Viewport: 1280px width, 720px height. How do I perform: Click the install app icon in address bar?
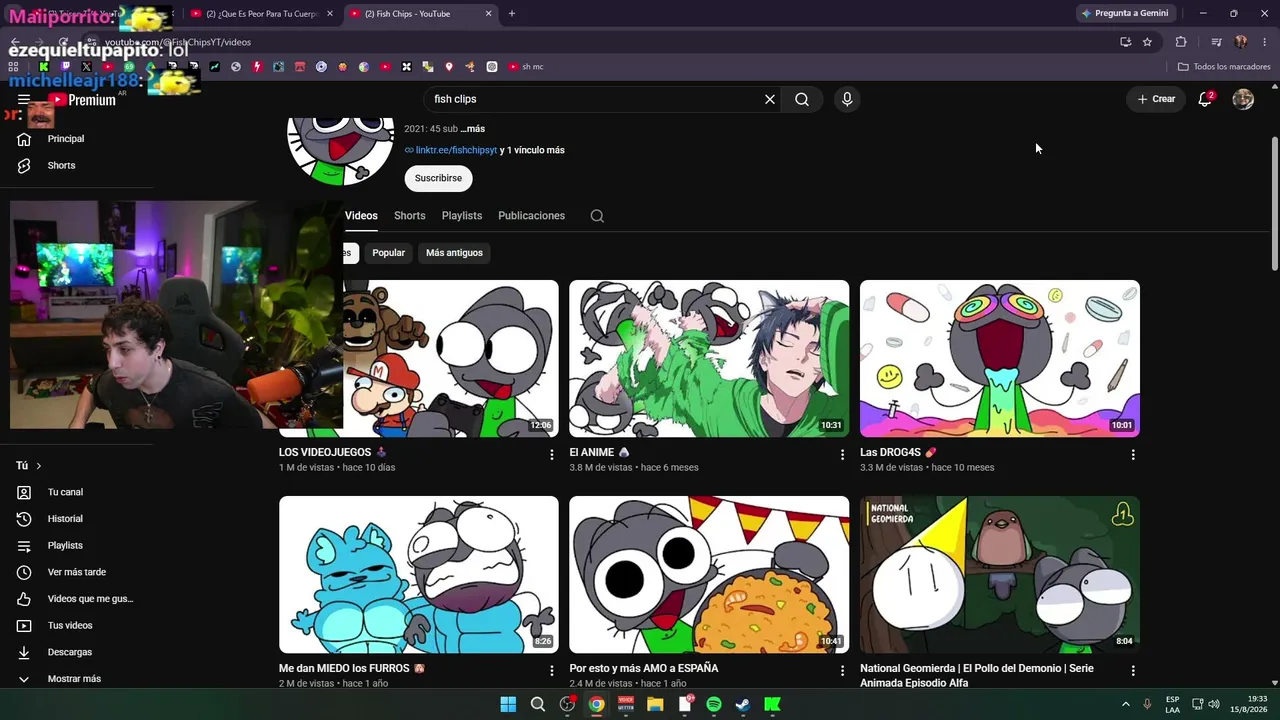[1125, 42]
